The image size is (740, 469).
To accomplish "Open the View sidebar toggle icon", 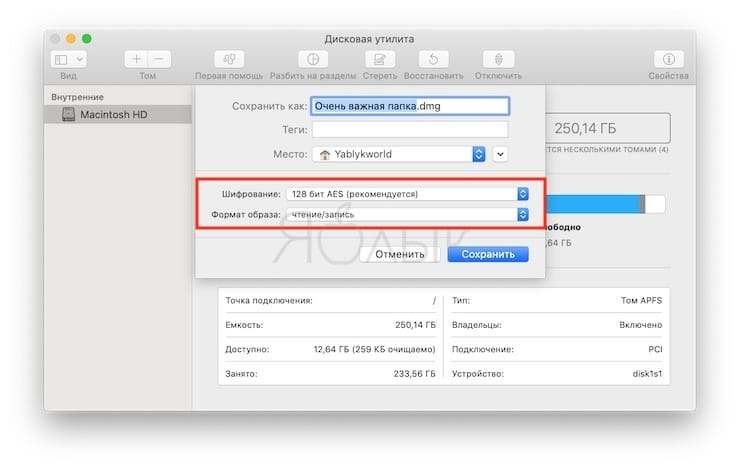I will (61, 59).
